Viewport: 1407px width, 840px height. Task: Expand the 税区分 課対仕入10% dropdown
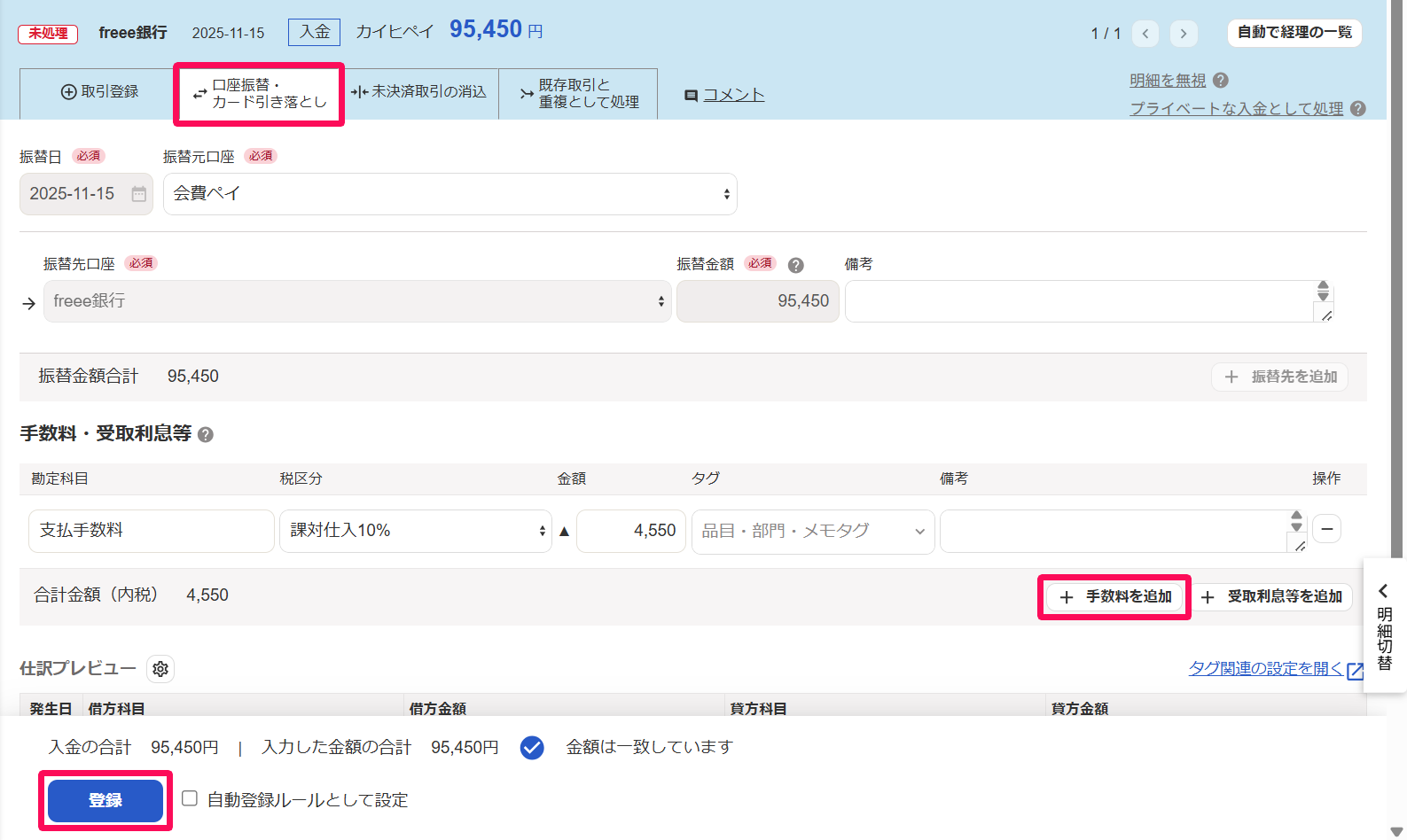[416, 531]
